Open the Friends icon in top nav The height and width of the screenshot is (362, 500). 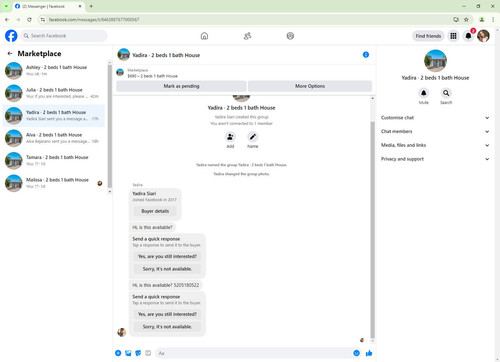pos(247,36)
